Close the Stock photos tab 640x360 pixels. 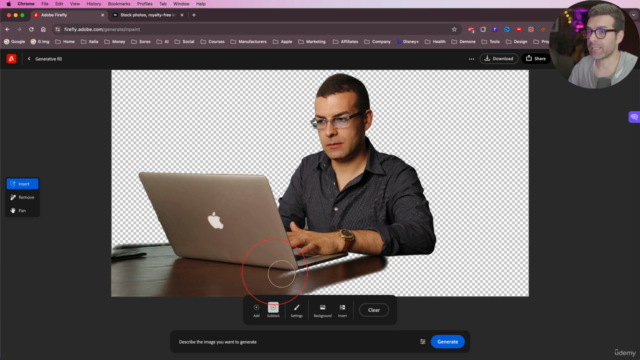point(182,15)
